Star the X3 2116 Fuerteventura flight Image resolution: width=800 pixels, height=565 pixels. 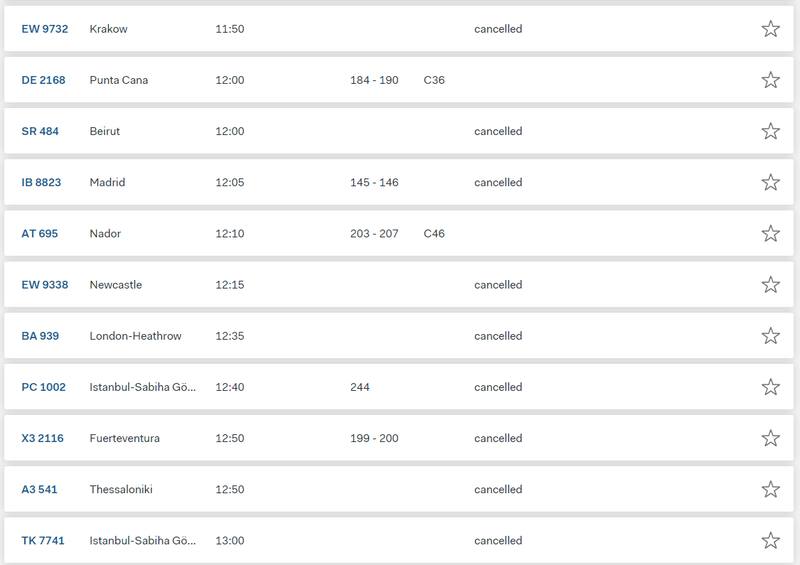coord(770,438)
